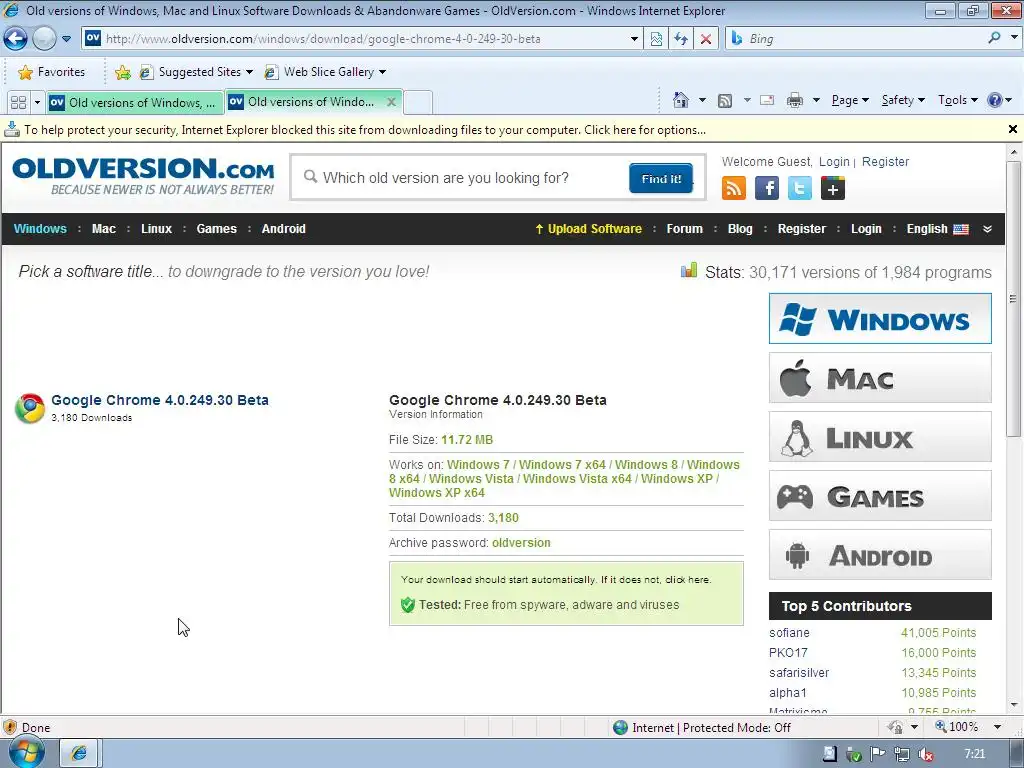Open the Tools menu
This screenshot has width=1024, height=768.
pos(957,100)
